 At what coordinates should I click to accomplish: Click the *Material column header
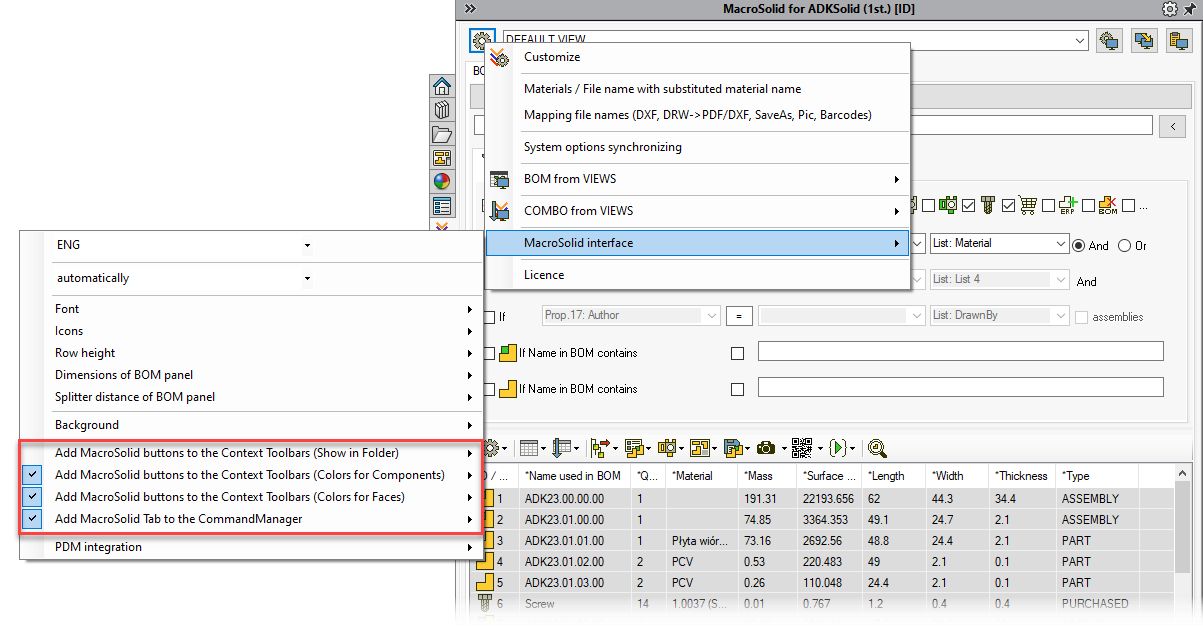pyautogui.click(x=703, y=476)
